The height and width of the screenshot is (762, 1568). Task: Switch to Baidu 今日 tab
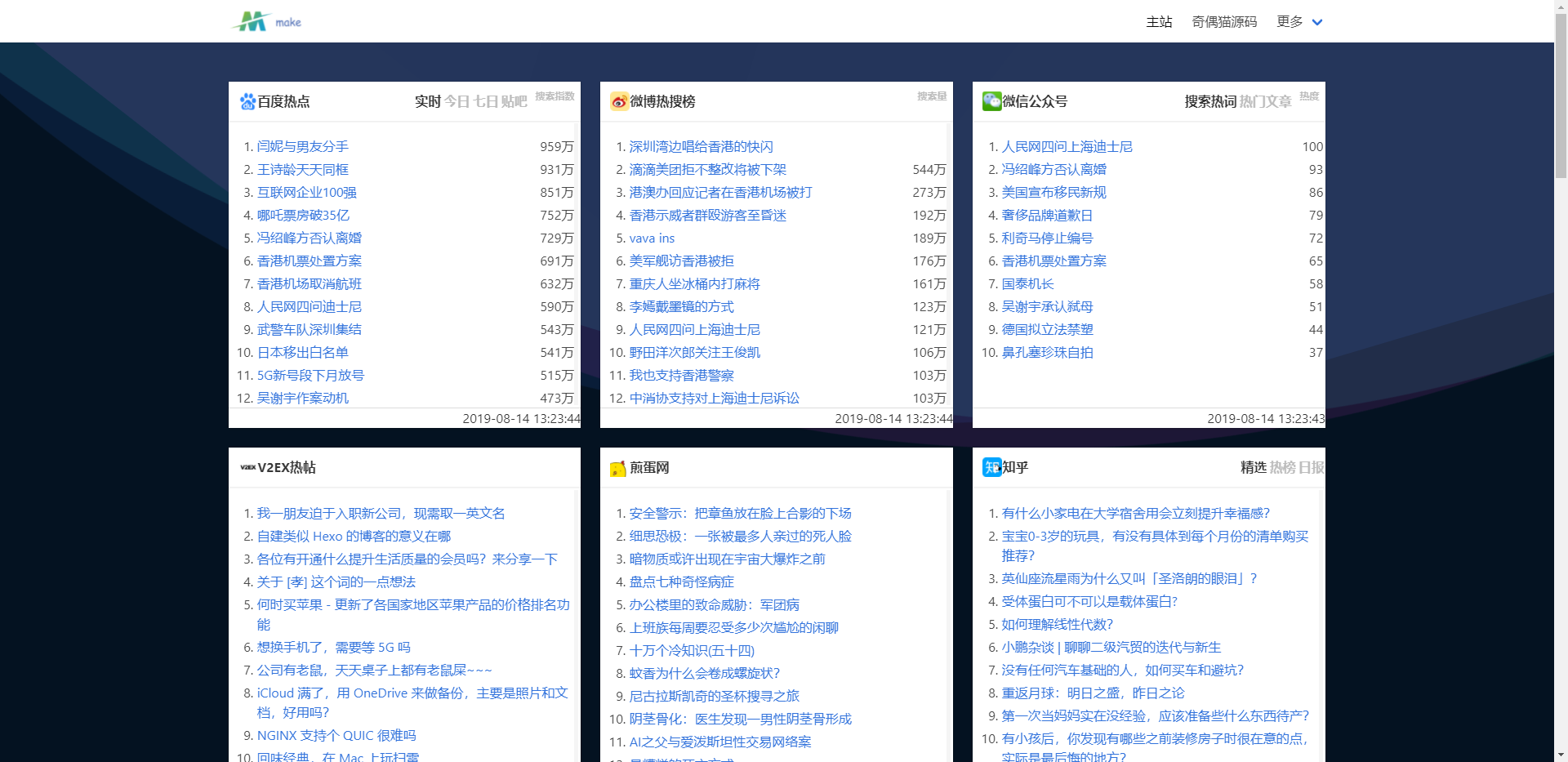[457, 101]
